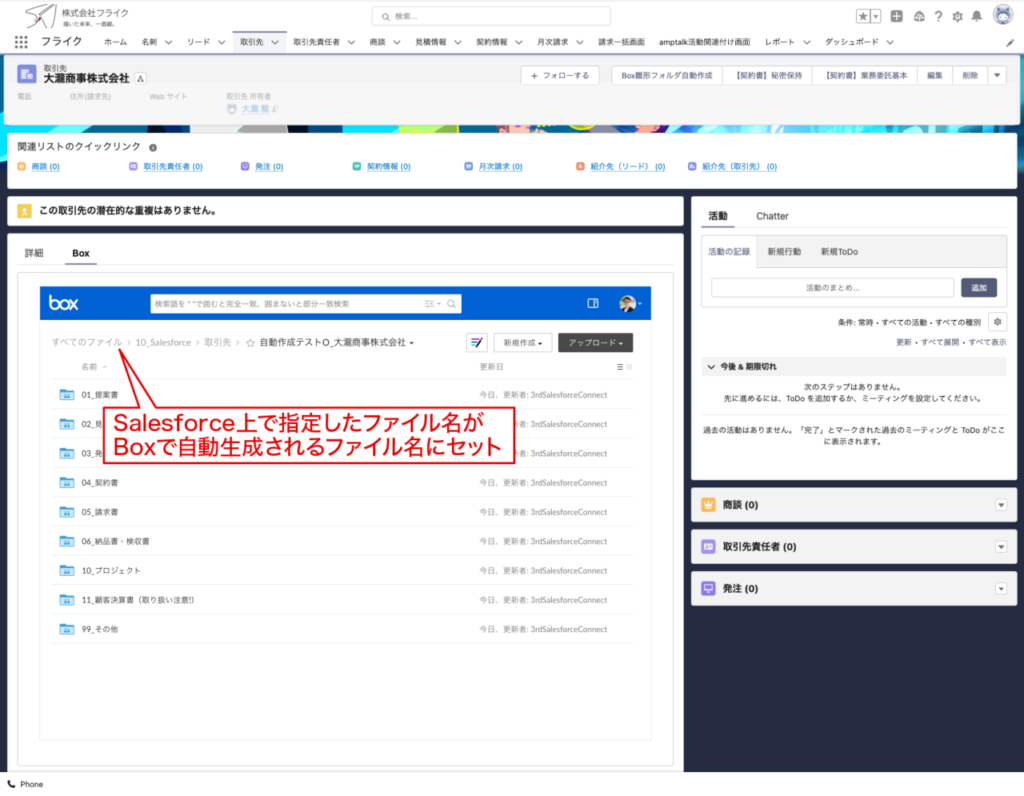Image resolution: width=1024 pixels, height=796 pixels.
Task: Open the setup gear icon
Action: click(957, 16)
